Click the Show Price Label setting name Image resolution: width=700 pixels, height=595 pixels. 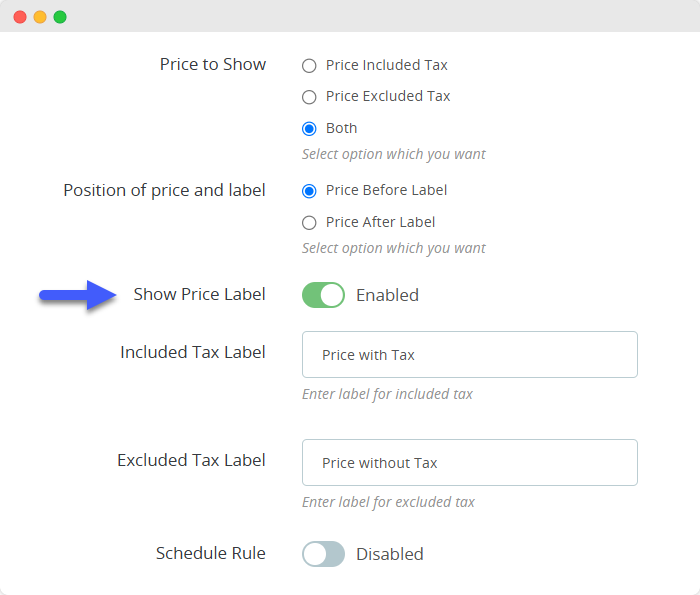pos(200,295)
